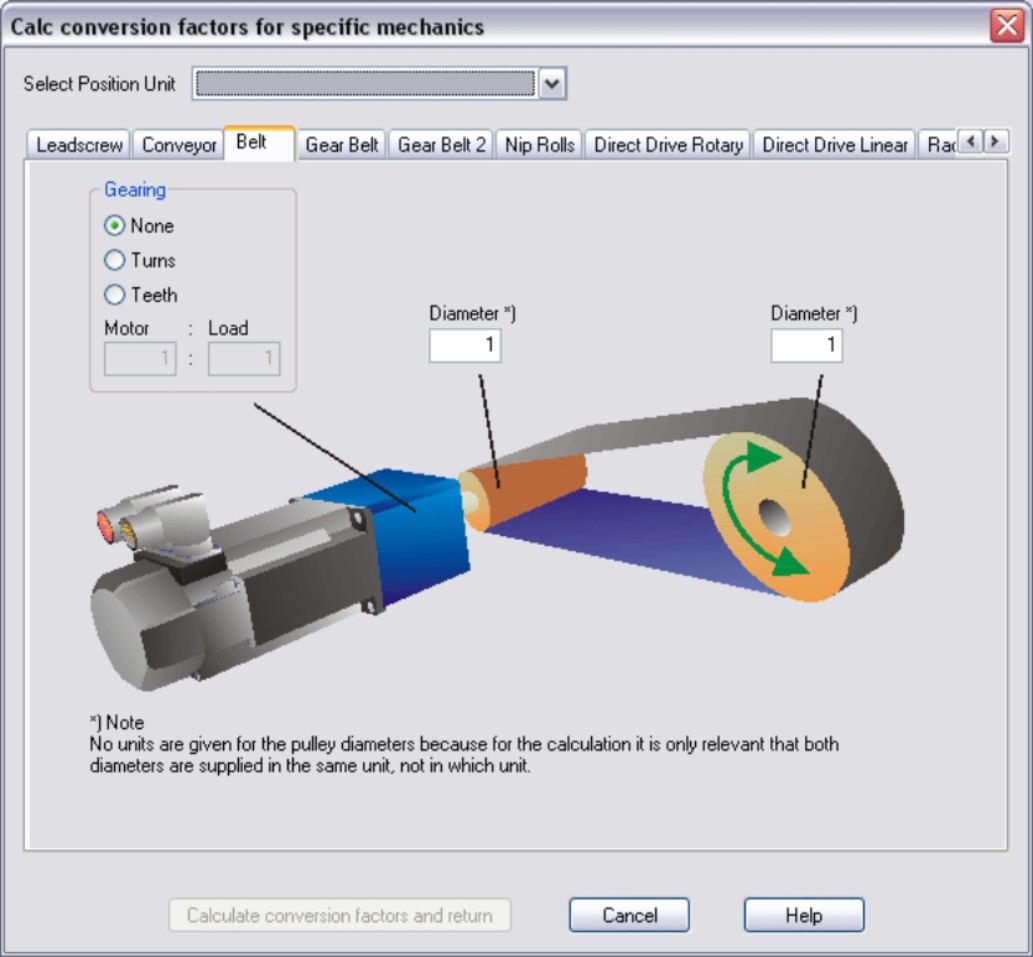Switch to the Gear Belt 2 tab
The height and width of the screenshot is (957, 1033).
pos(441,145)
